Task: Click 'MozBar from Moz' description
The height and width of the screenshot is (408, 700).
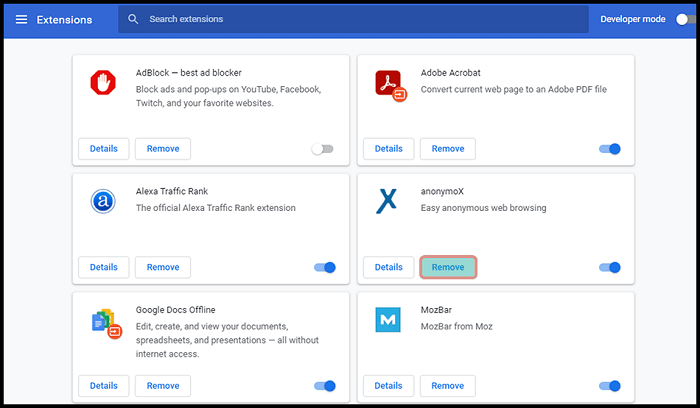Action: [x=456, y=326]
